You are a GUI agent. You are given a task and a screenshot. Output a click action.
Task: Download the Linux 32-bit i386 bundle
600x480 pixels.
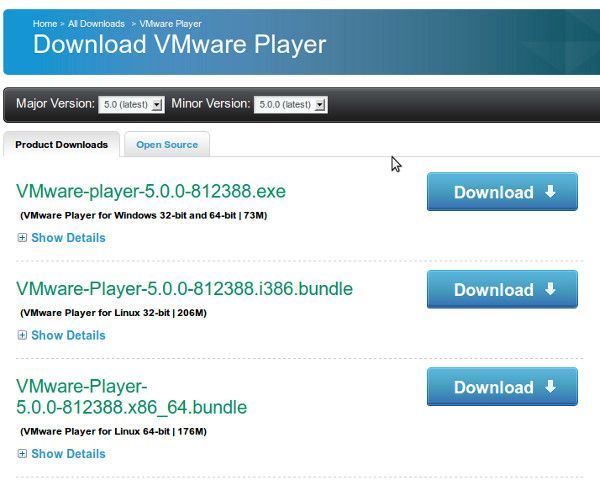(x=502, y=289)
